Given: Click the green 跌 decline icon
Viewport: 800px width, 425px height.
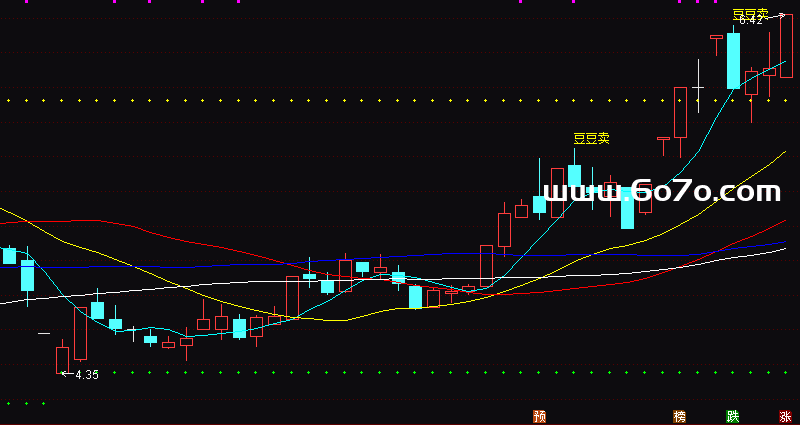Looking at the screenshot, I should 733,416.
